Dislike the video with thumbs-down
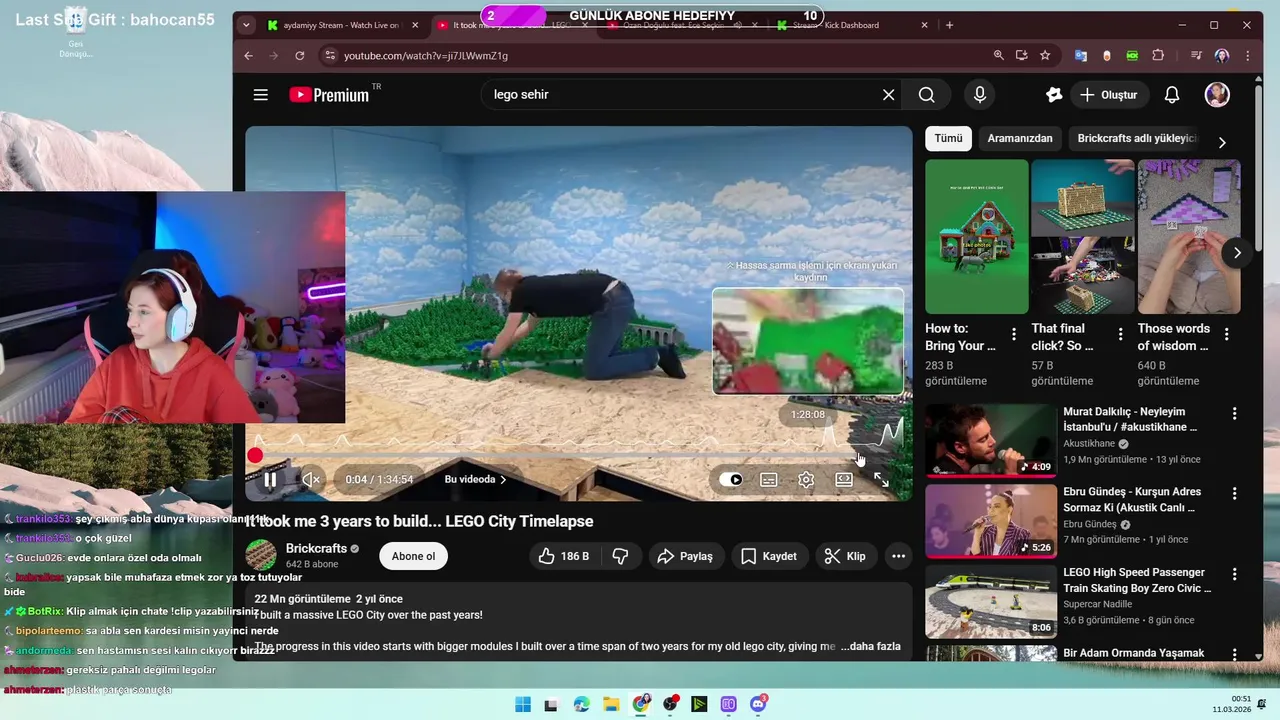The image size is (1280, 720). pos(620,556)
